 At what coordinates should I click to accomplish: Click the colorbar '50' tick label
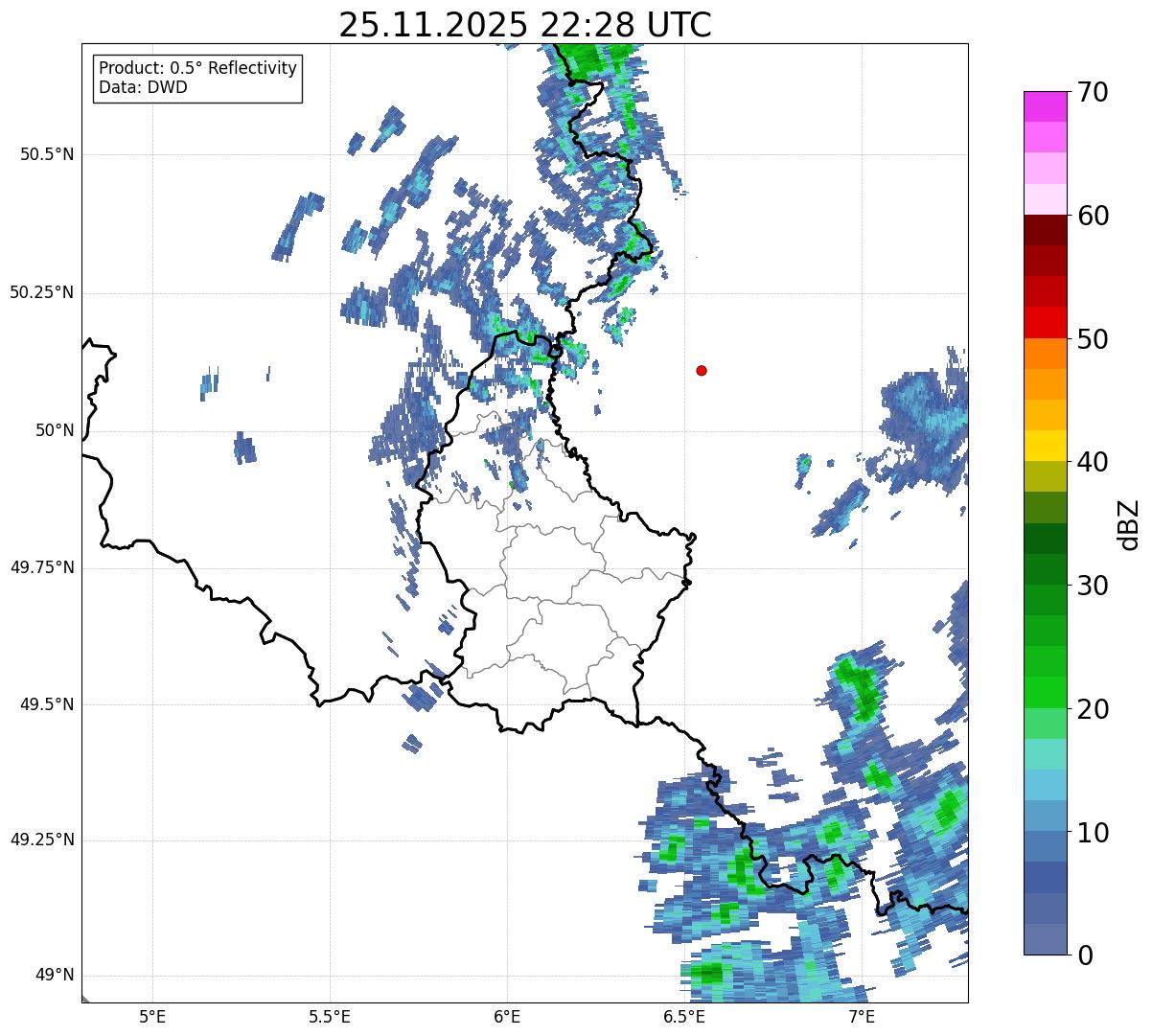(x=1093, y=339)
